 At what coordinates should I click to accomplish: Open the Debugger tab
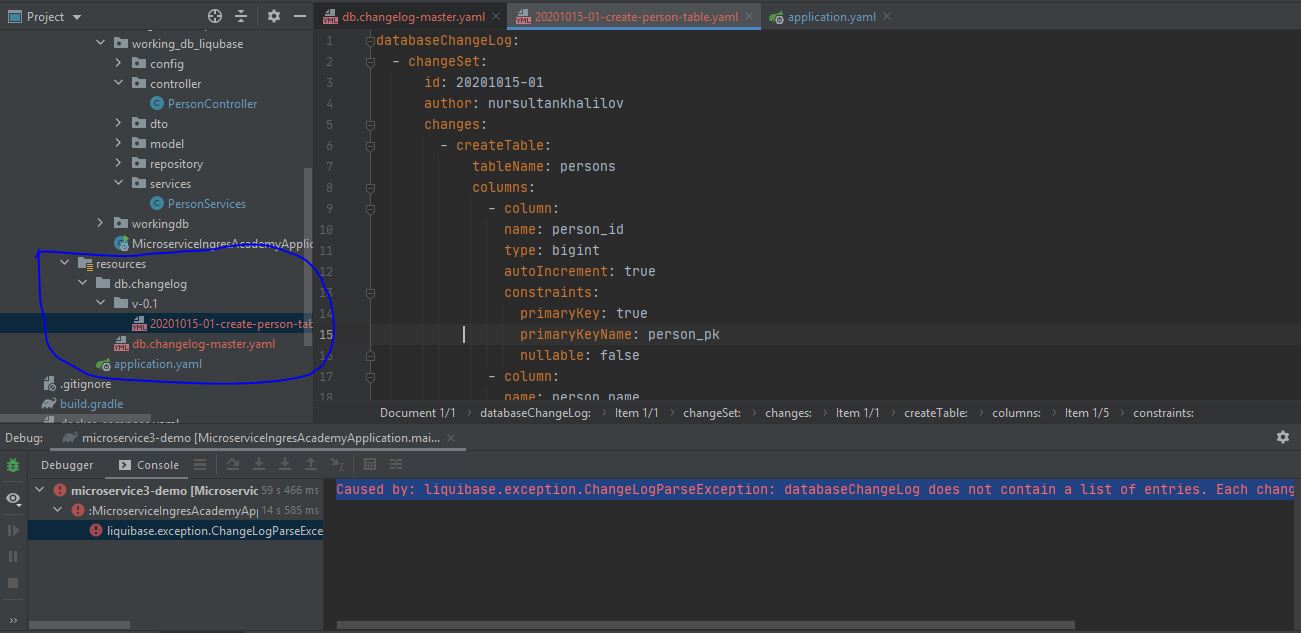(67, 465)
